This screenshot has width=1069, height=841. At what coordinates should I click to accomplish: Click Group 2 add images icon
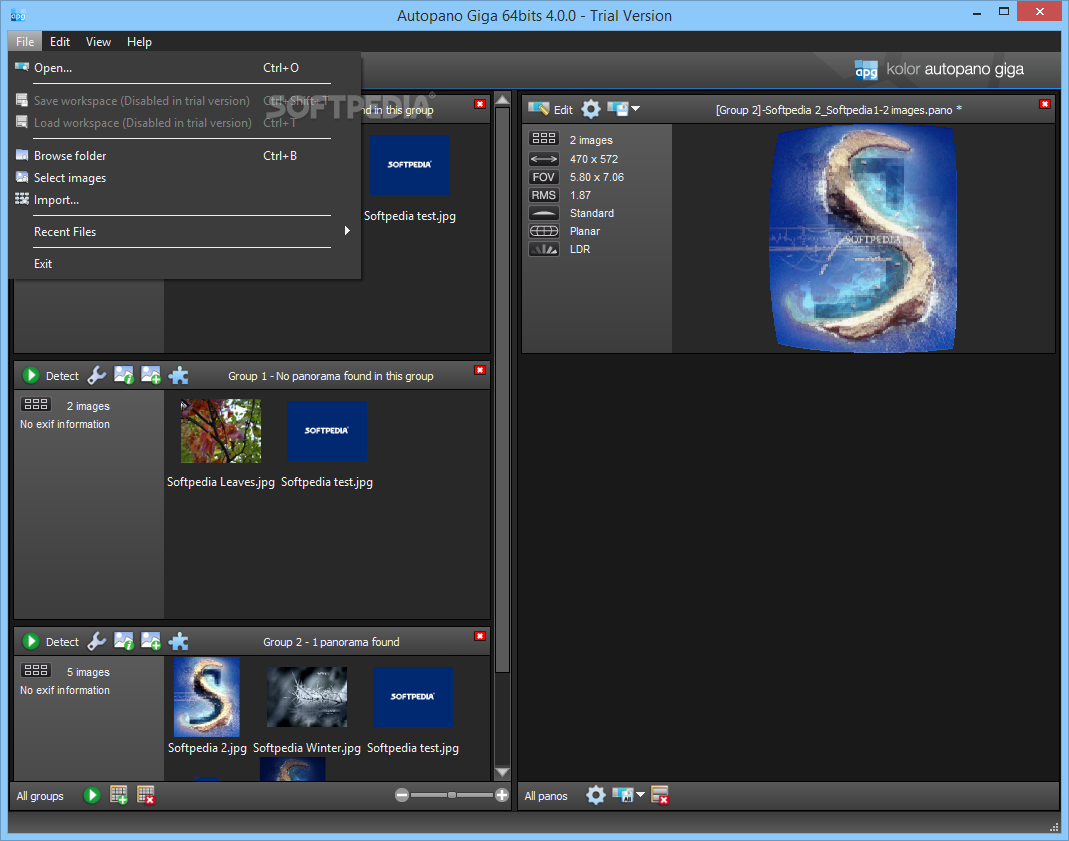point(151,641)
